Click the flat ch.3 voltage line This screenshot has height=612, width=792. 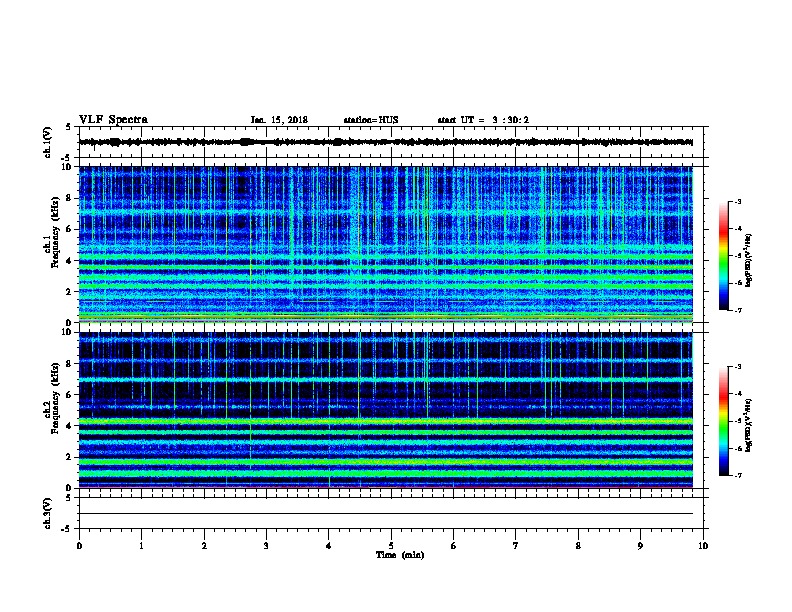pyautogui.click(x=386, y=514)
